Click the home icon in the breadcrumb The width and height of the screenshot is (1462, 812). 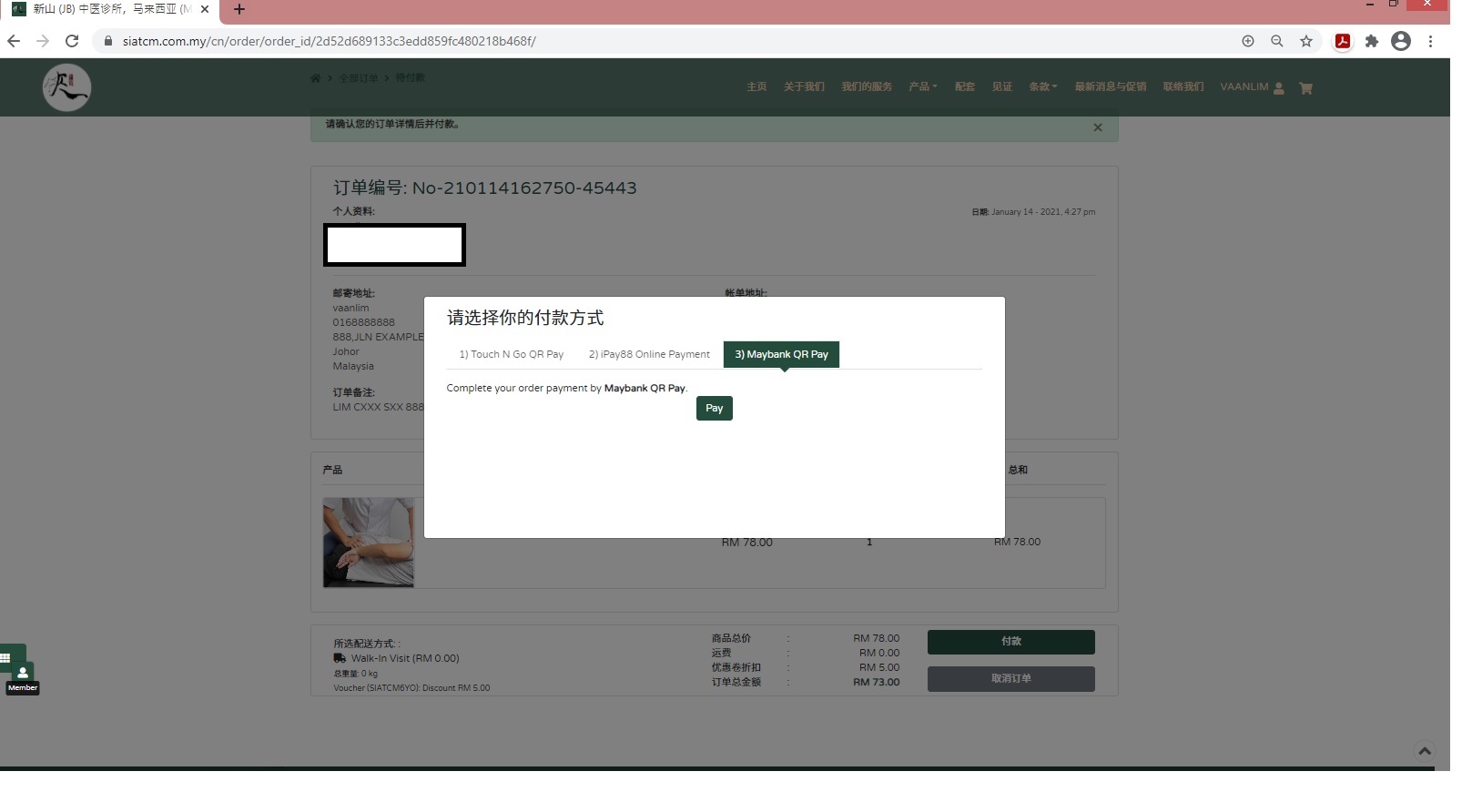[315, 78]
